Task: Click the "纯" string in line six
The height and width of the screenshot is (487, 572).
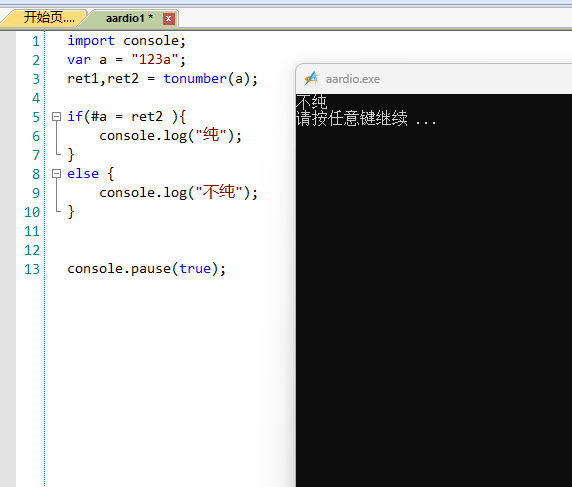Action: (x=211, y=135)
